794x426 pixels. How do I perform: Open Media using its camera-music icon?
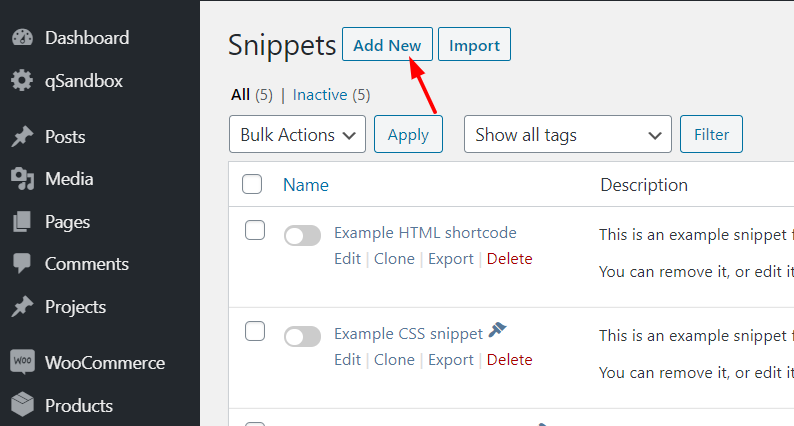tap(22, 179)
